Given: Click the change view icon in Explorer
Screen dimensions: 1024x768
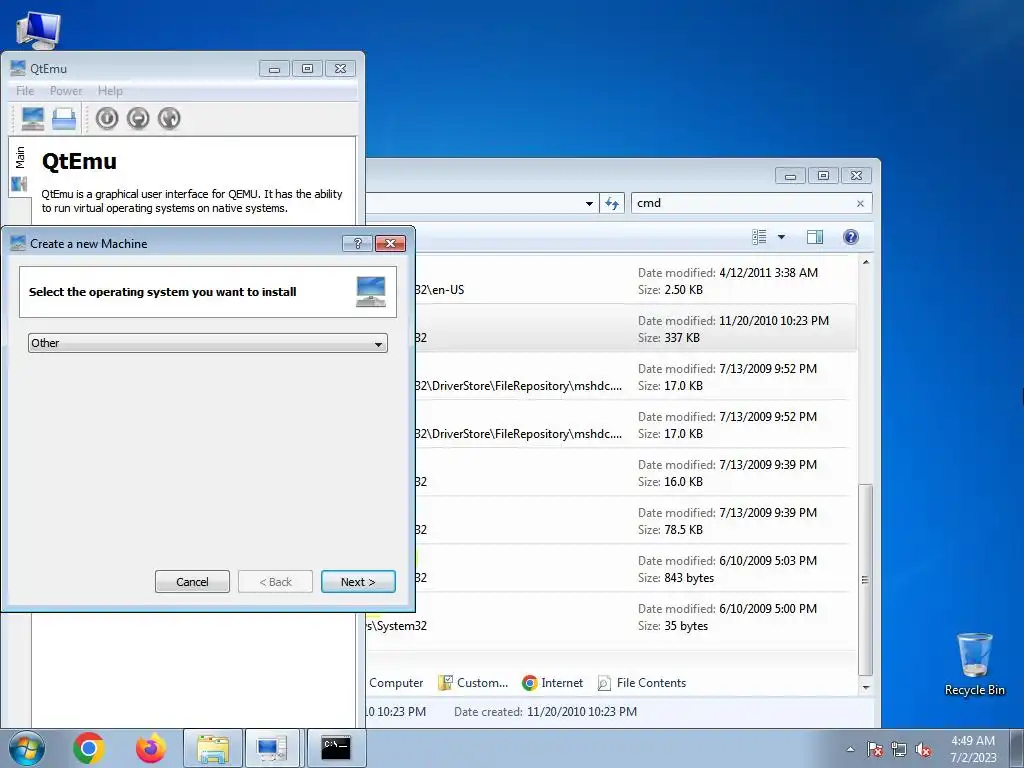Looking at the screenshot, I should [759, 237].
